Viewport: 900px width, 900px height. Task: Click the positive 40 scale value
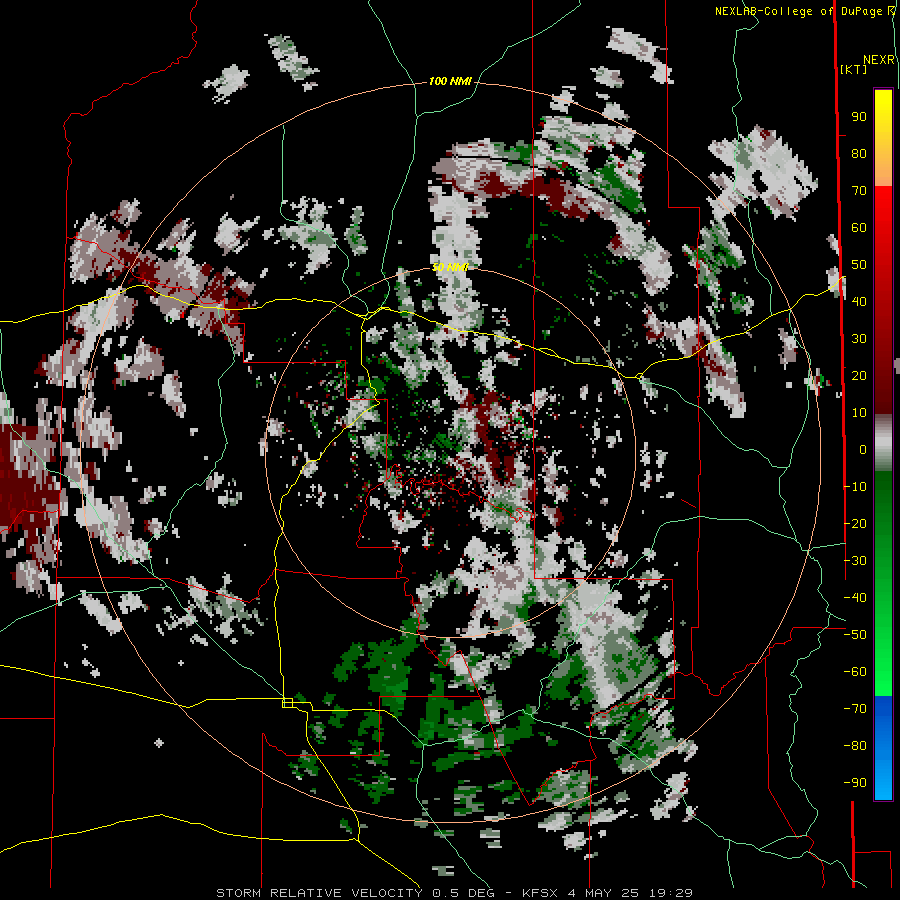(x=859, y=301)
